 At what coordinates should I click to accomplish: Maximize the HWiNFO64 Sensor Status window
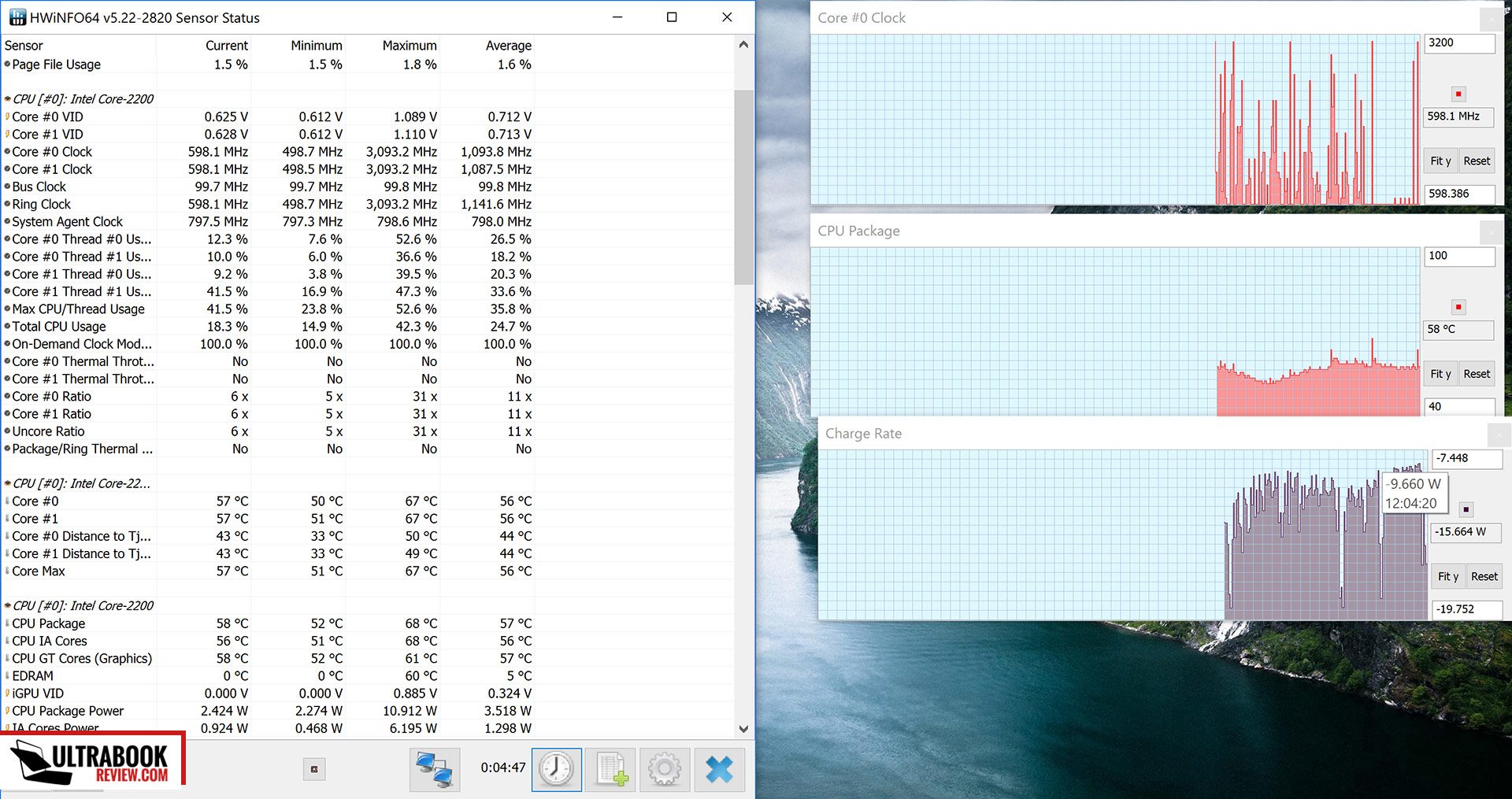(672, 17)
